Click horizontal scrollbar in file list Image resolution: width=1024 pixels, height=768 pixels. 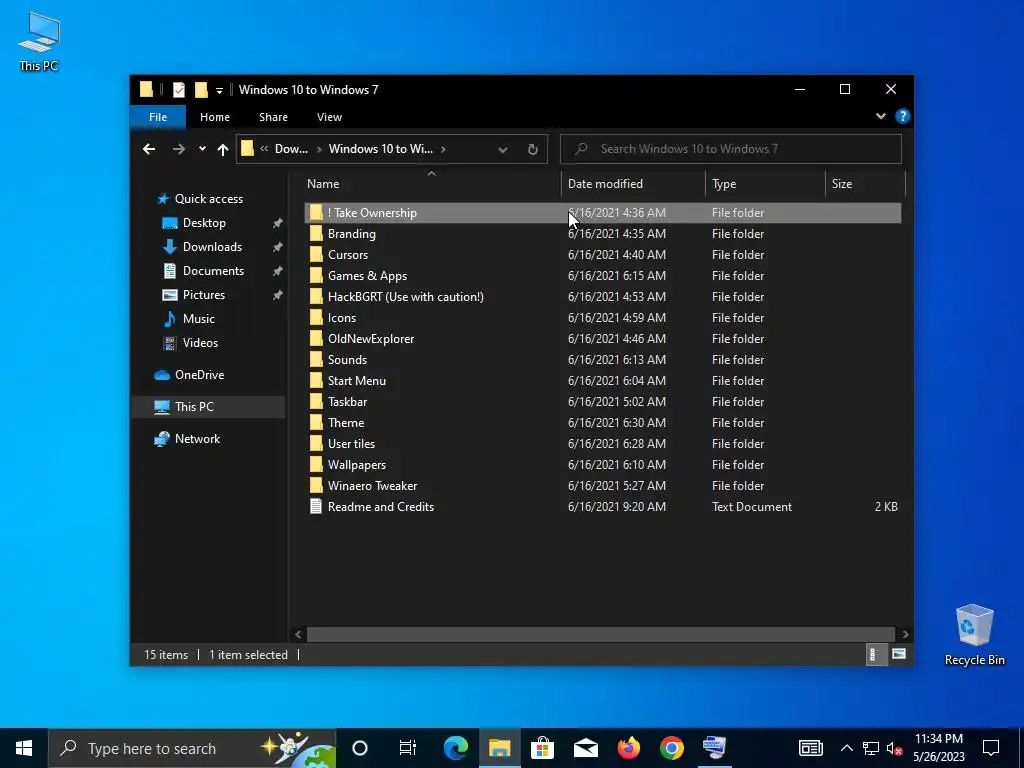pyautogui.click(x=600, y=634)
